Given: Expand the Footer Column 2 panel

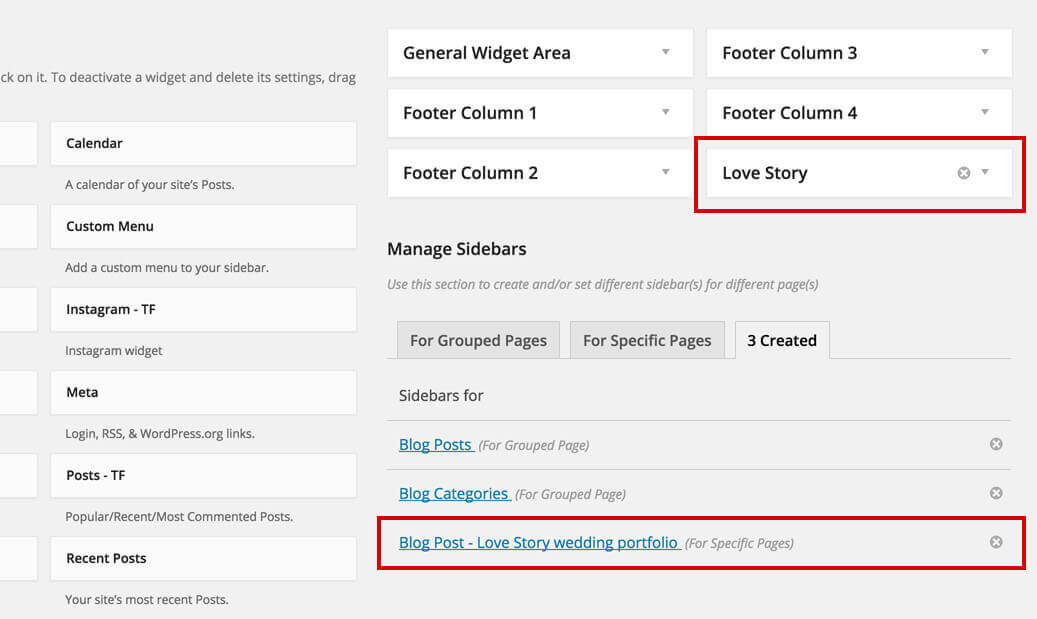Looking at the screenshot, I should 666,173.
